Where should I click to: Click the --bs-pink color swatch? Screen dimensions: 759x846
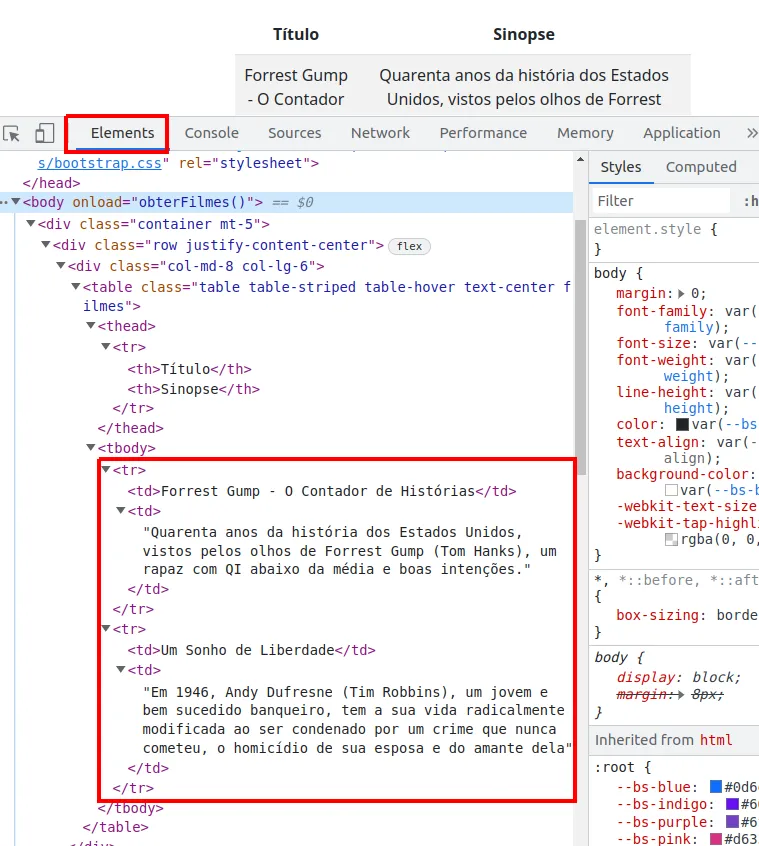pyautogui.click(x=716, y=839)
